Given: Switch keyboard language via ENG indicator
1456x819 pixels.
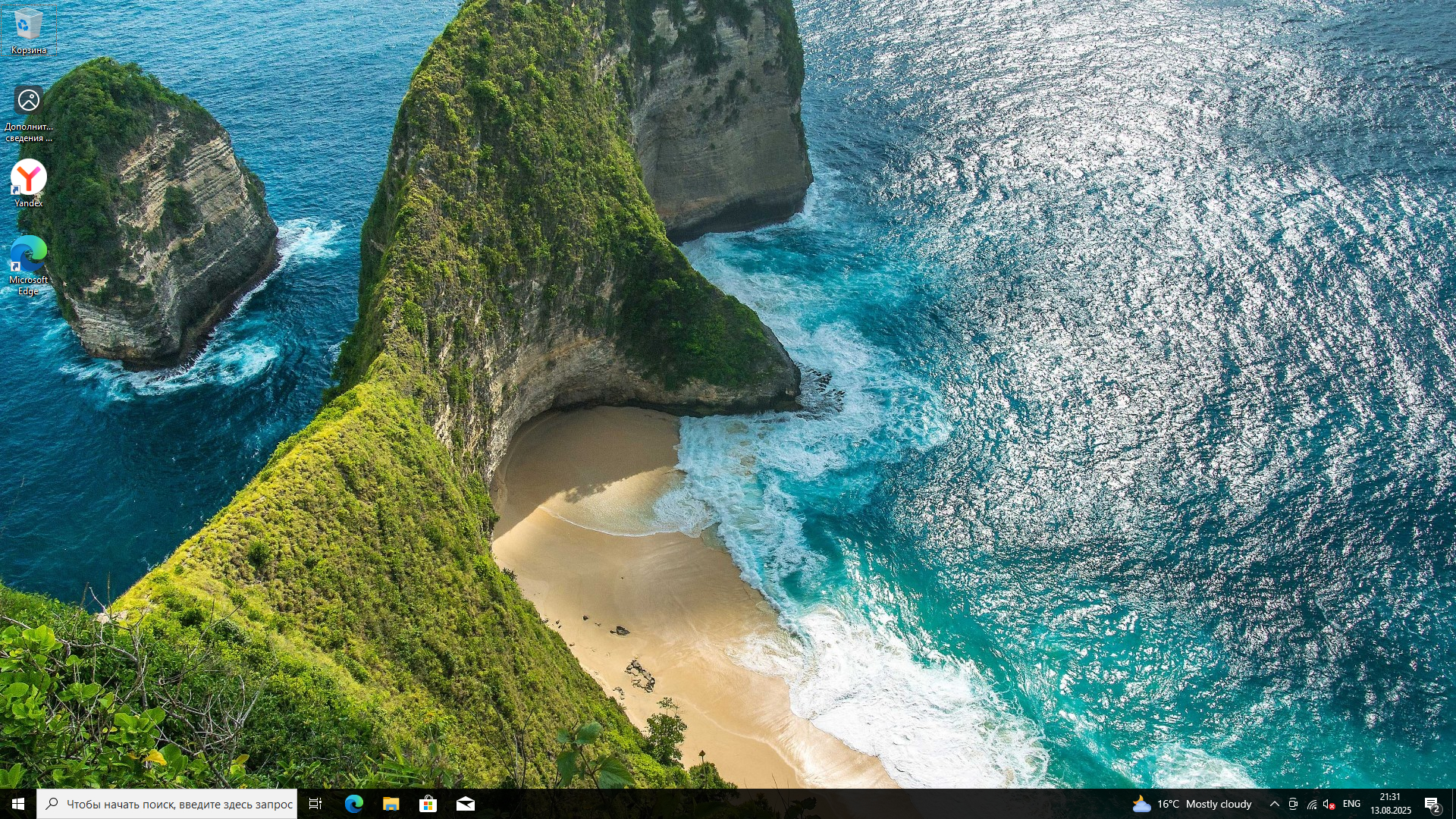Looking at the screenshot, I should point(1351,805).
